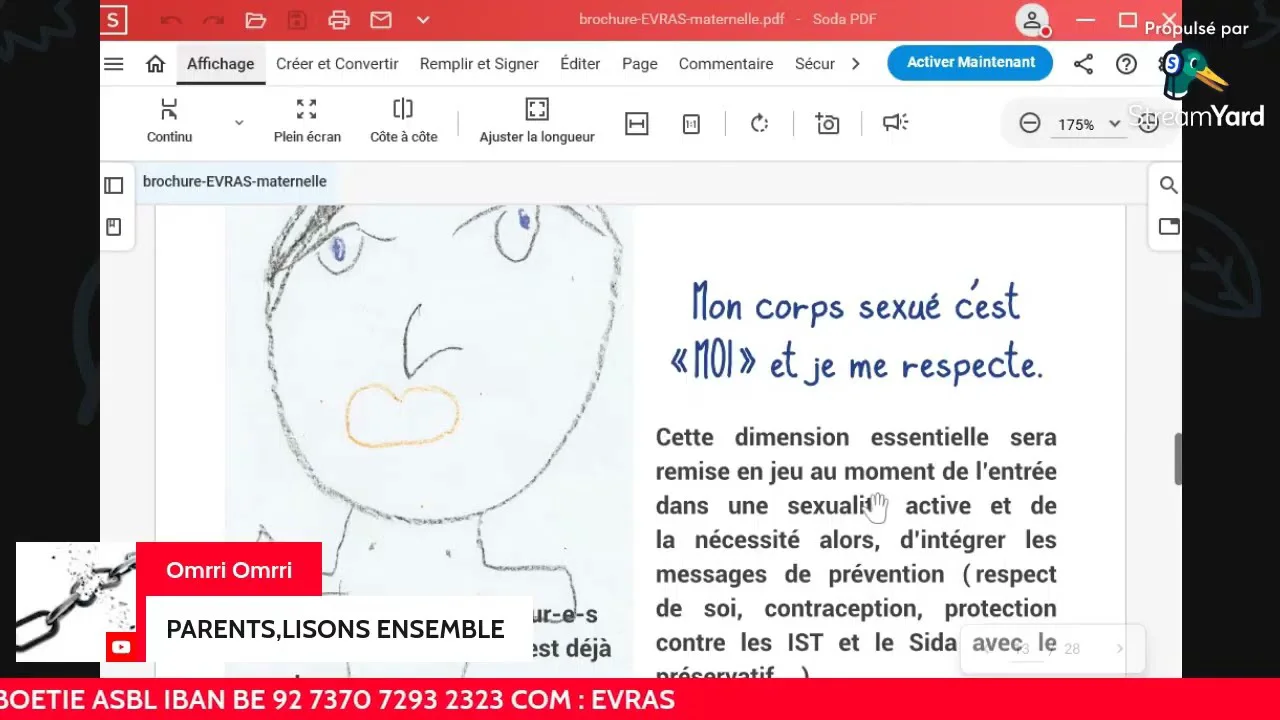
Task: Click the Activer Maintenant button
Action: 970,62
